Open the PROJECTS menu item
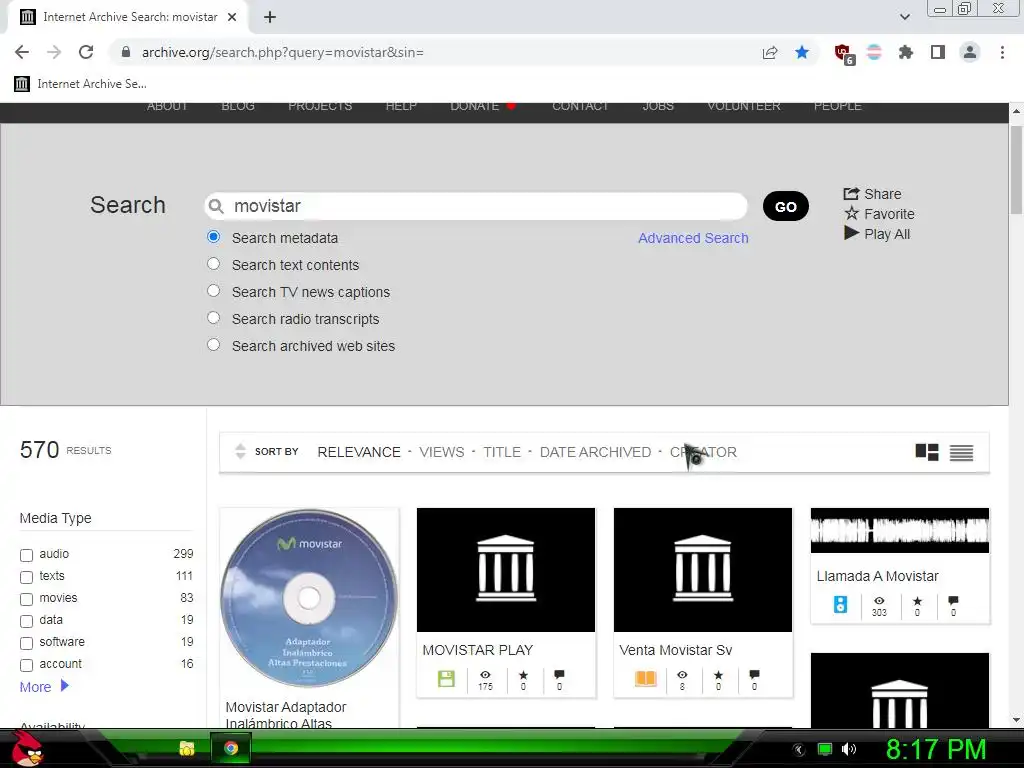Image resolution: width=1024 pixels, height=768 pixels. [320, 106]
